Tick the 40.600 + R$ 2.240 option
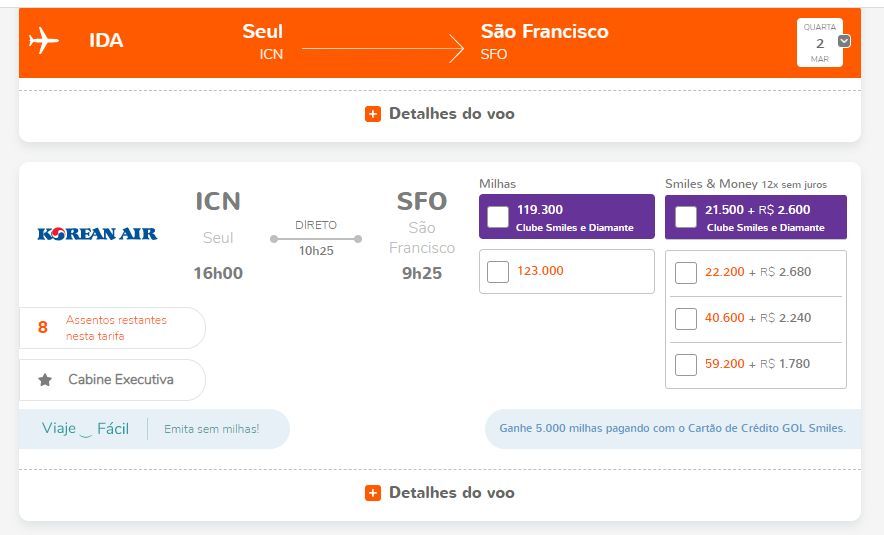884x535 pixels. pos(686,319)
